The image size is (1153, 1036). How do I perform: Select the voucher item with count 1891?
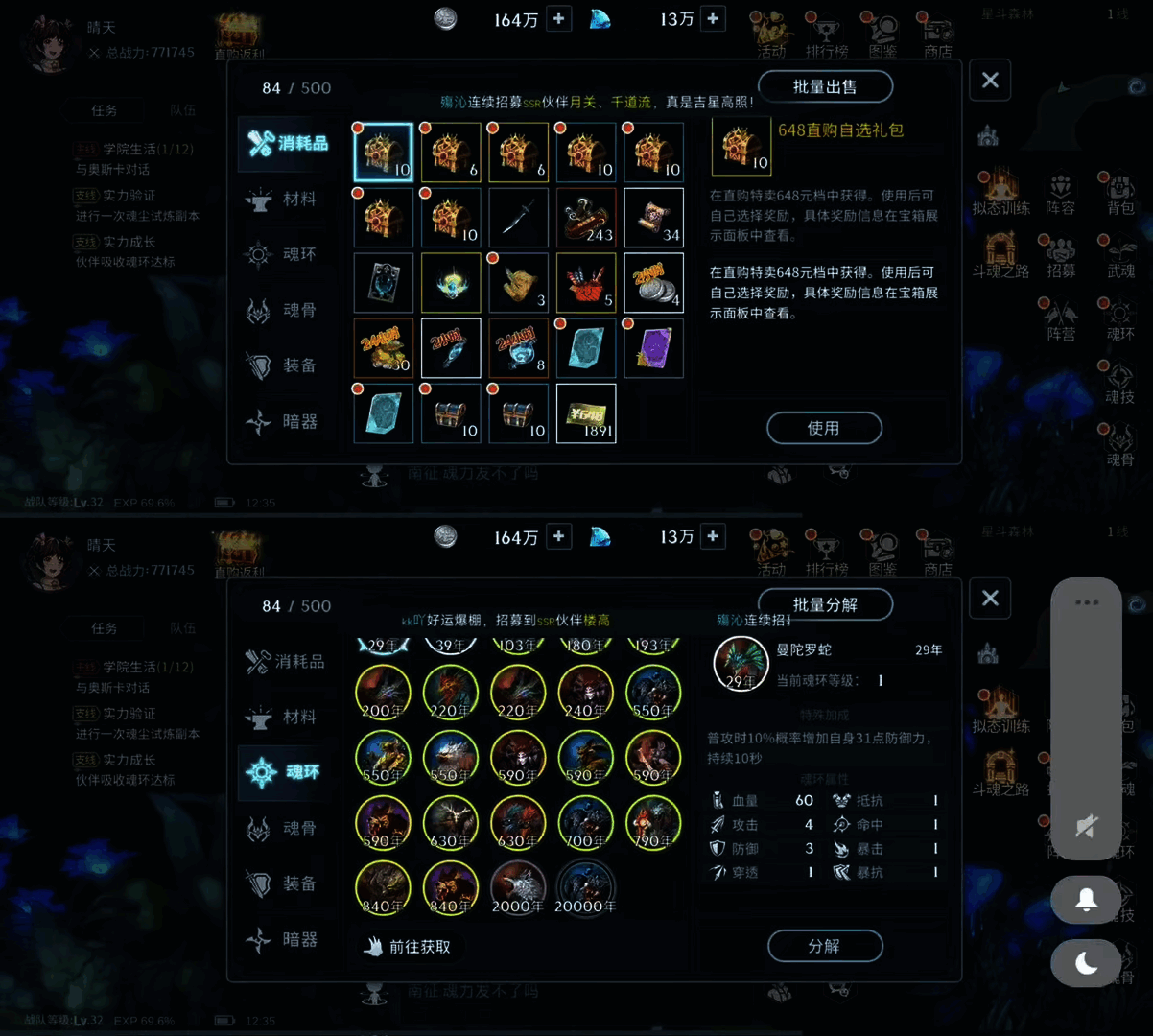[x=586, y=413]
